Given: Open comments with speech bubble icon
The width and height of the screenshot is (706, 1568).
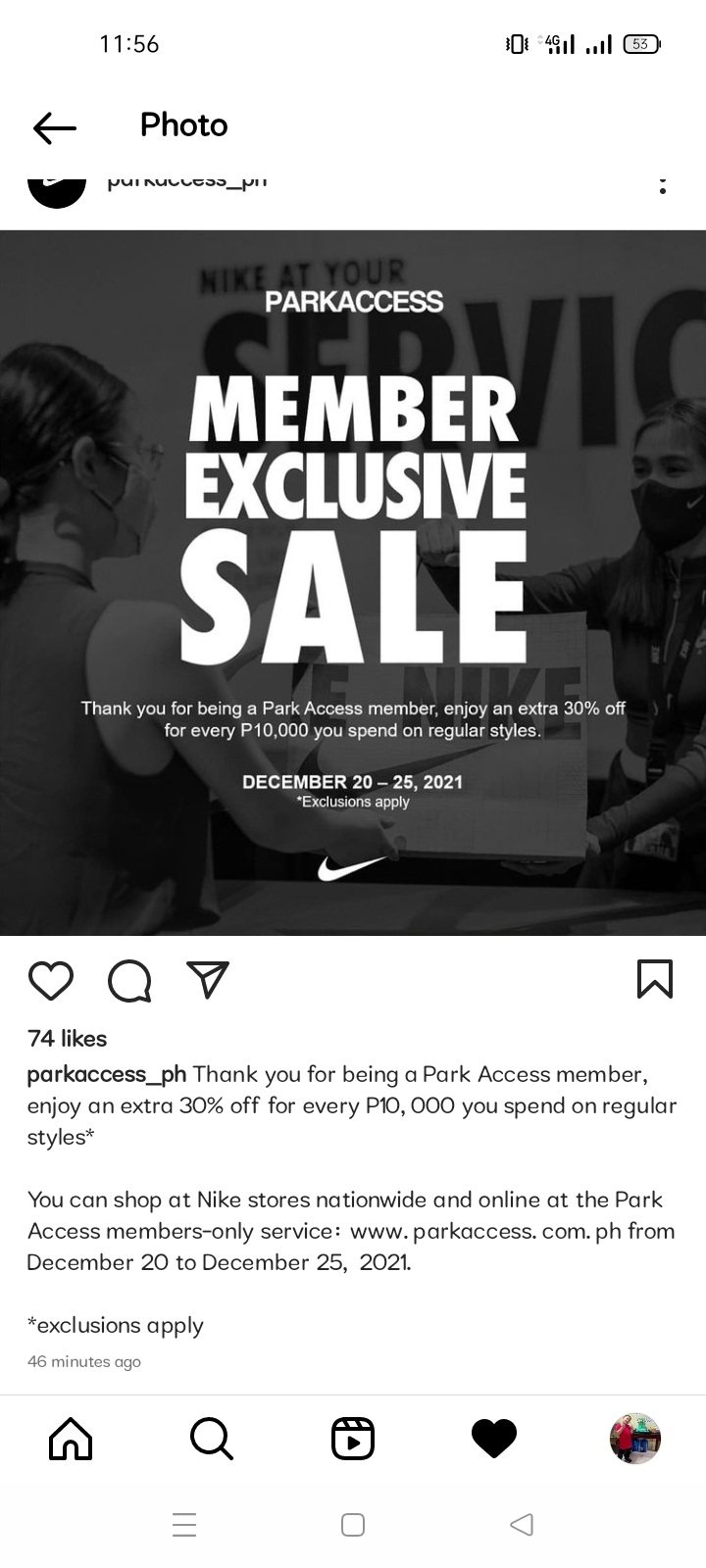Looking at the screenshot, I should point(129,980).
